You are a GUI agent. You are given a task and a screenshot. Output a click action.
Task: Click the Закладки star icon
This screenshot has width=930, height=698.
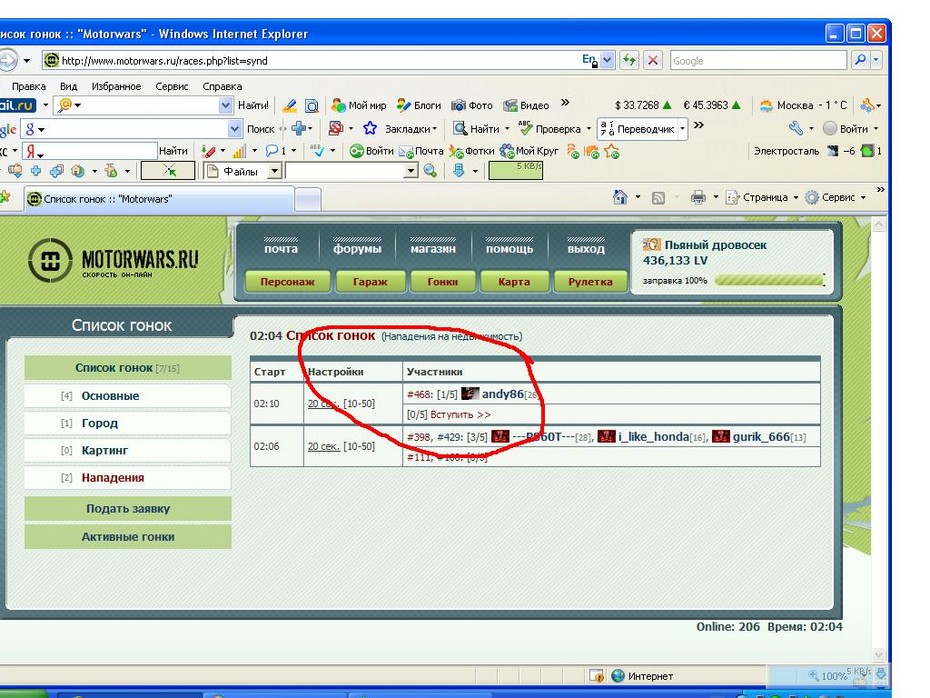click(x=369, y=129)
